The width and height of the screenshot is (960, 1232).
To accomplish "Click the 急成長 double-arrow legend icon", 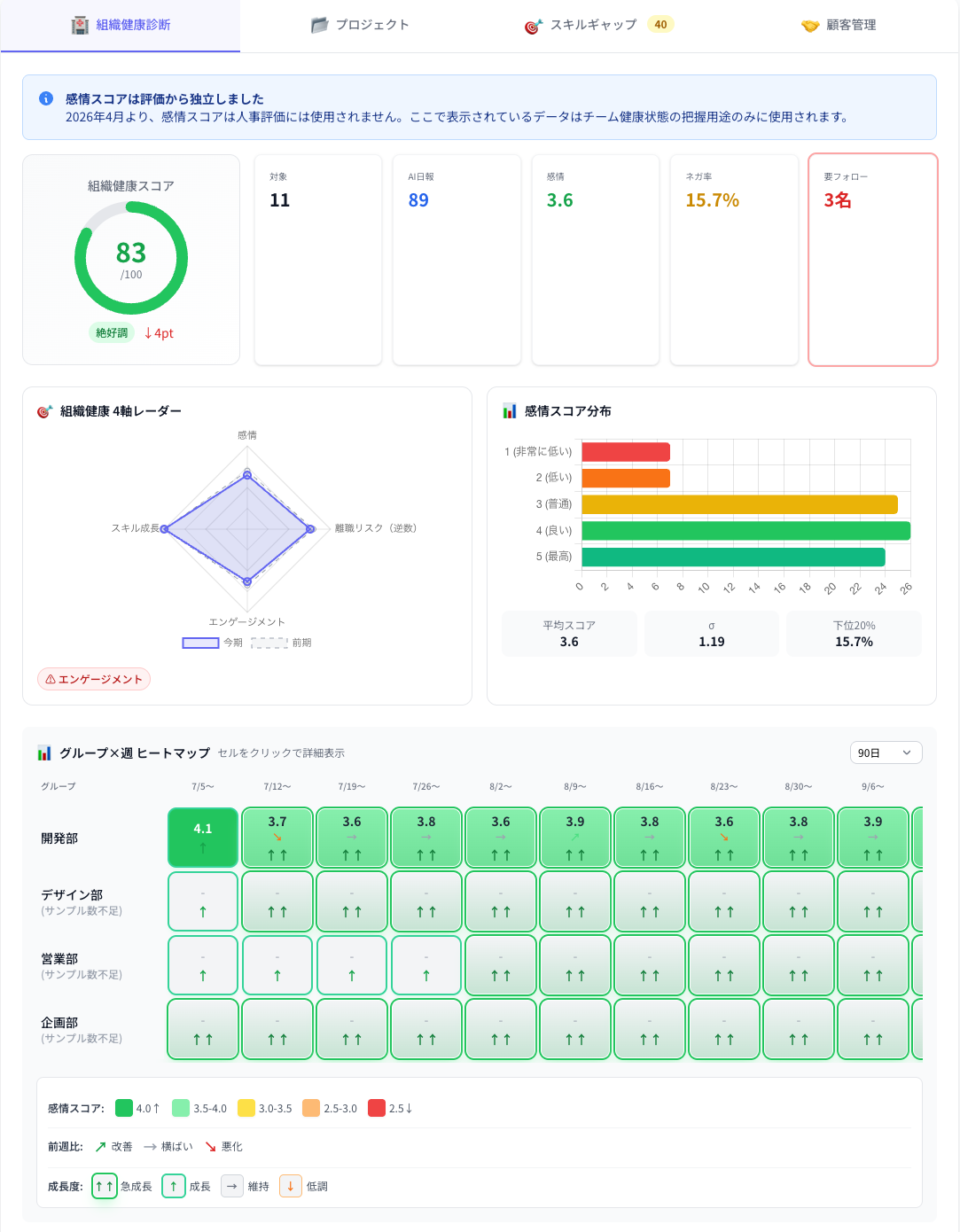I will click(105, 1186).
